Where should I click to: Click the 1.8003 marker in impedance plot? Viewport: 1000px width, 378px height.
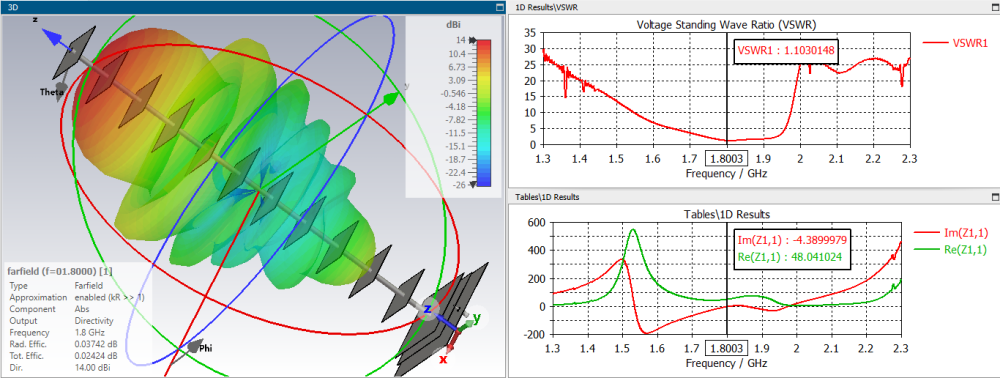pos(726,349)
